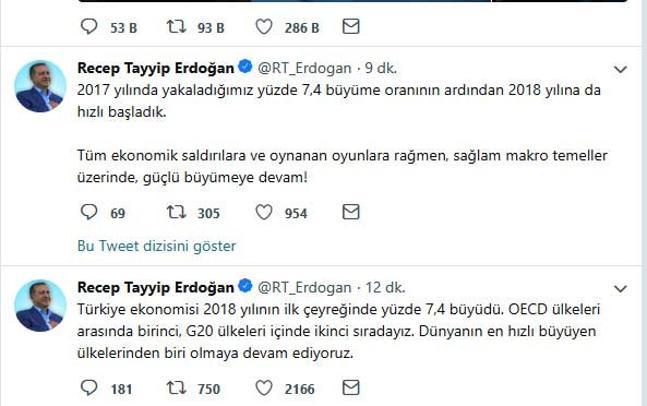647x406 pixels.
Task: Open the profile avatar of the 12 dk. tweet
Action: [x=40, y=306]
